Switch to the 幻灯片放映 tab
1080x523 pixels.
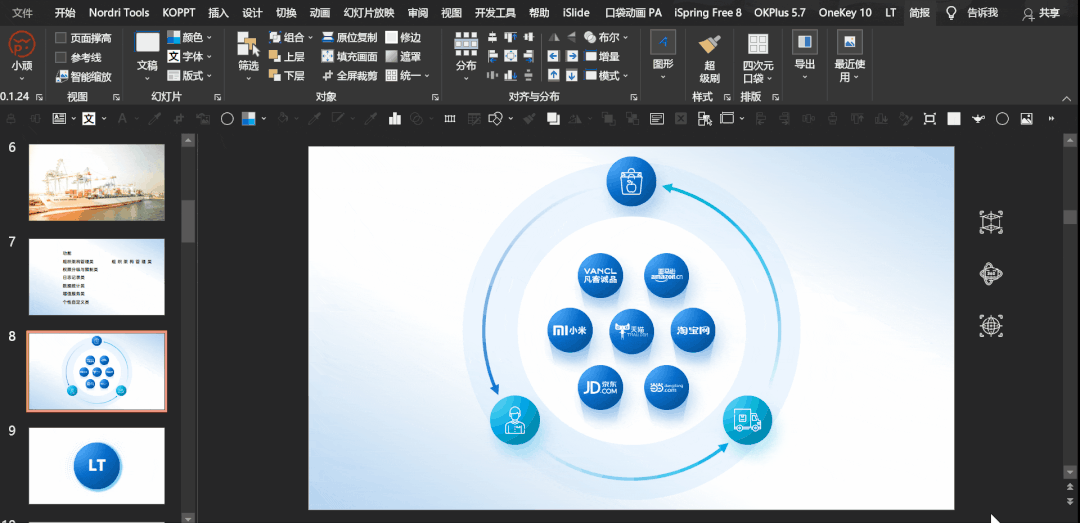369,12
